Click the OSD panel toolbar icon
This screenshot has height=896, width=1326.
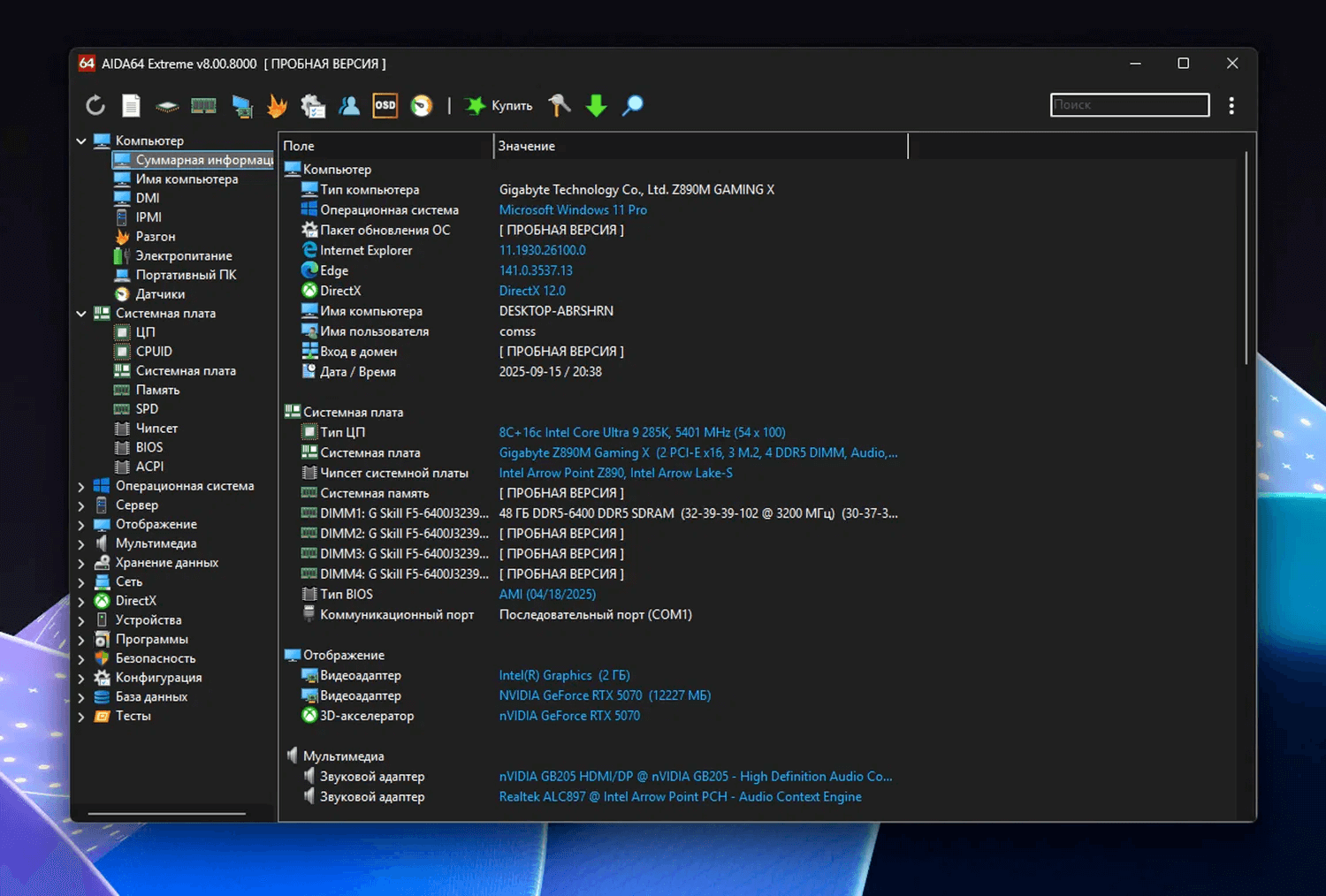(x=385, y=105)
